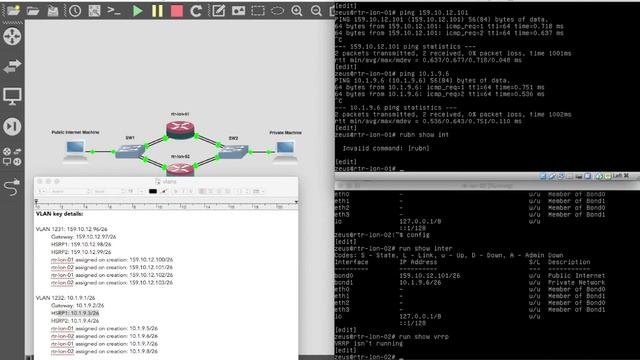
Task: Browse switches in the device sidebar
Action: coord(12,66)
